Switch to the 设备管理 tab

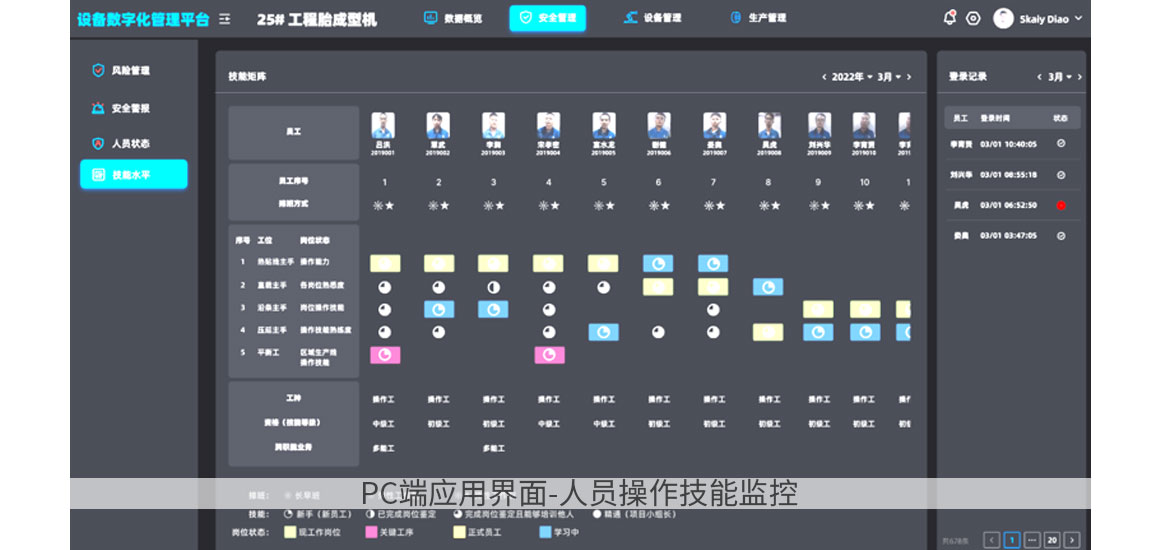coord(652,18)
